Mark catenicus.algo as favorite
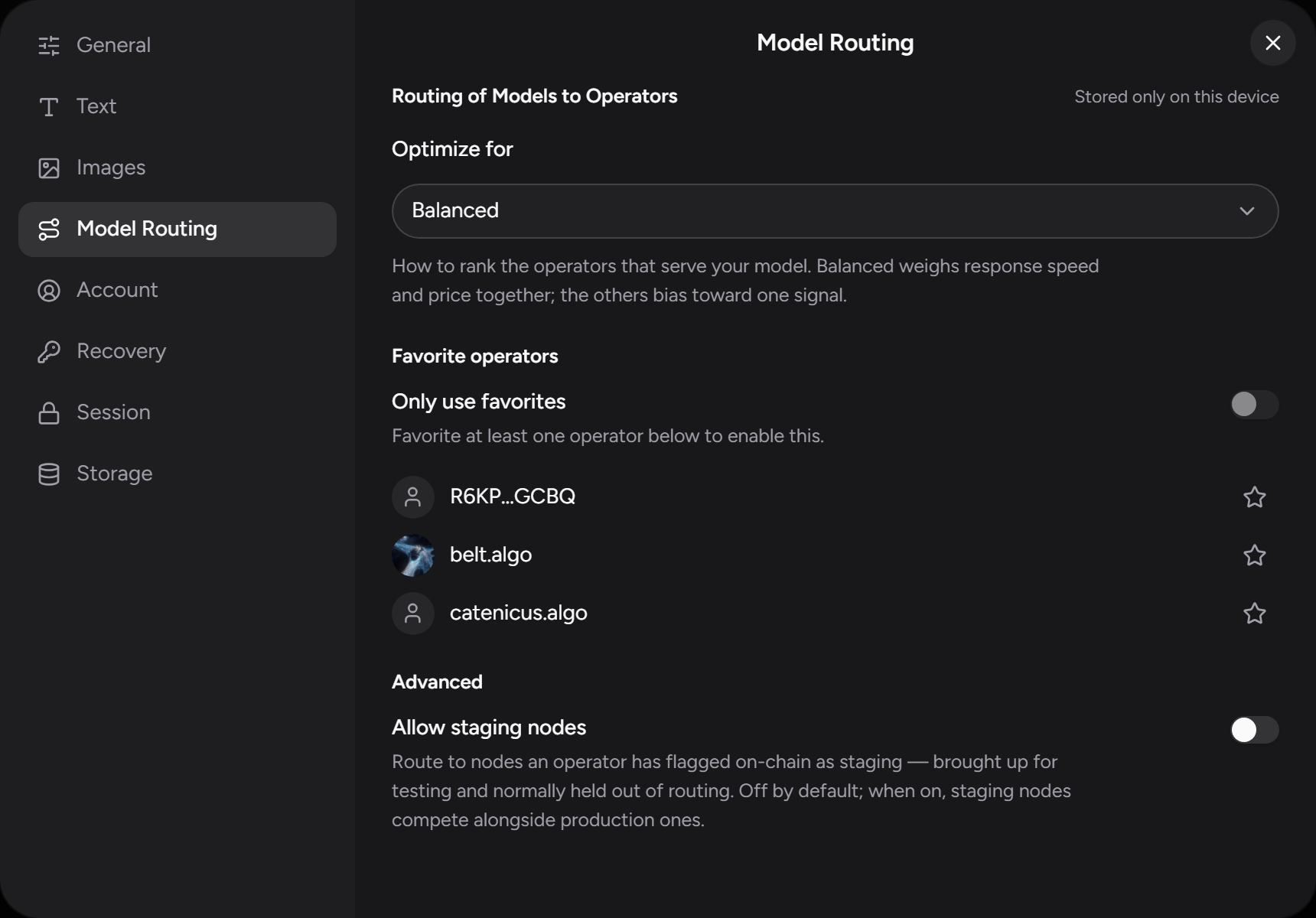The image size is (1316, 918). [1254, 614]
